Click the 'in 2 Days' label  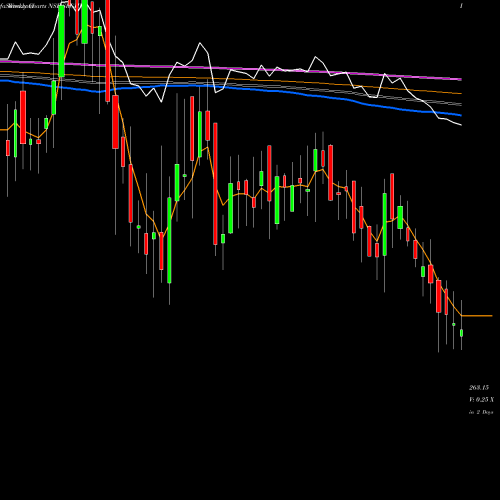(481, 412)
